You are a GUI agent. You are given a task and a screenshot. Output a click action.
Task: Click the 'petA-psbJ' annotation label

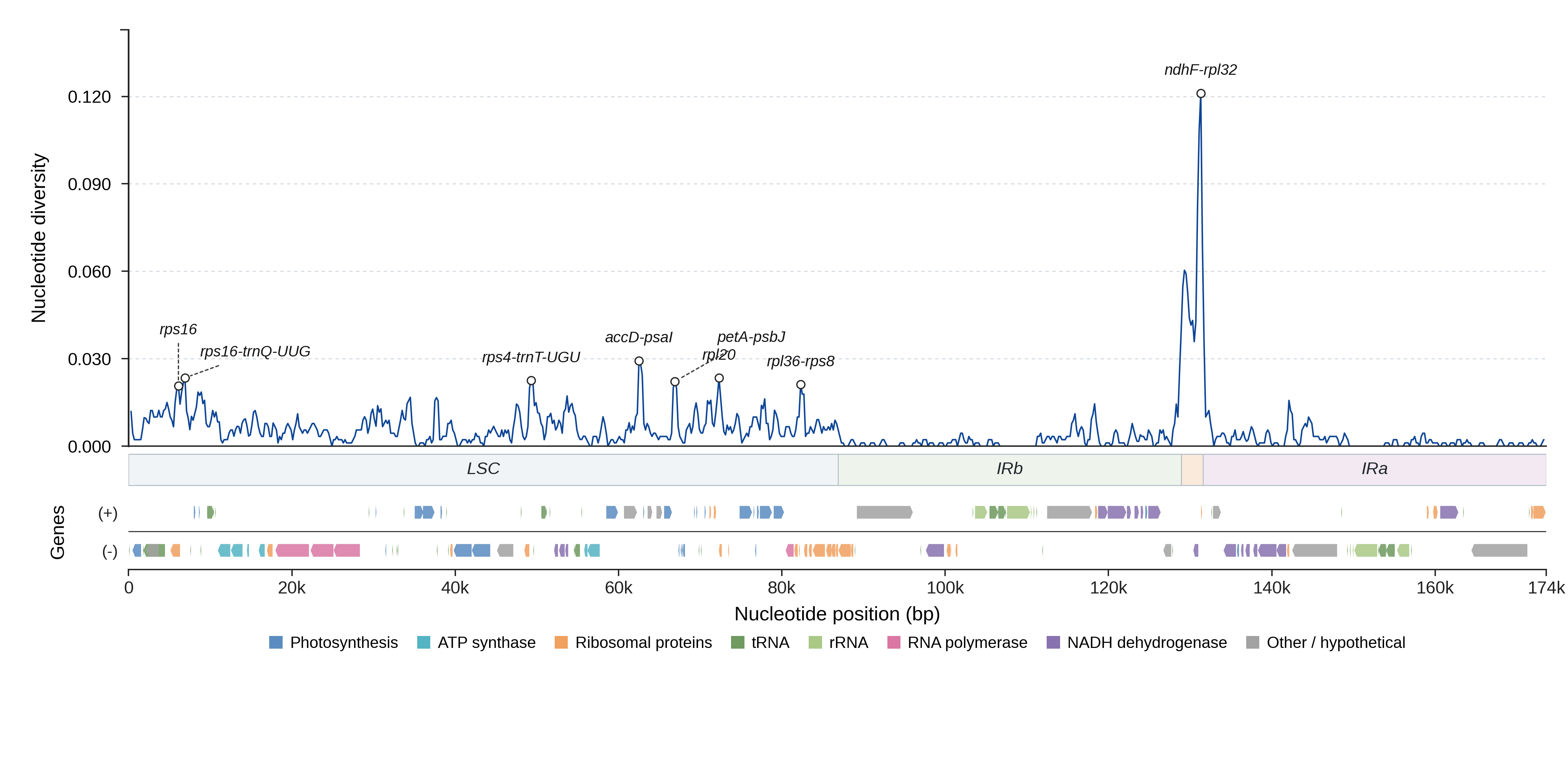click(x=751, y=337)
